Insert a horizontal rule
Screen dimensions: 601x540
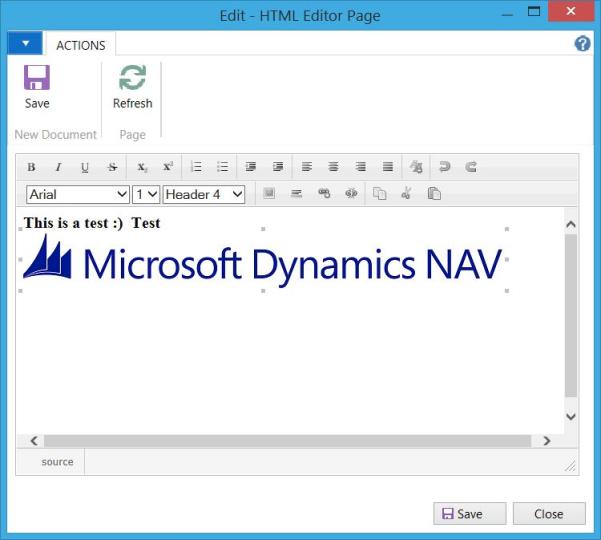pos(296,194)
